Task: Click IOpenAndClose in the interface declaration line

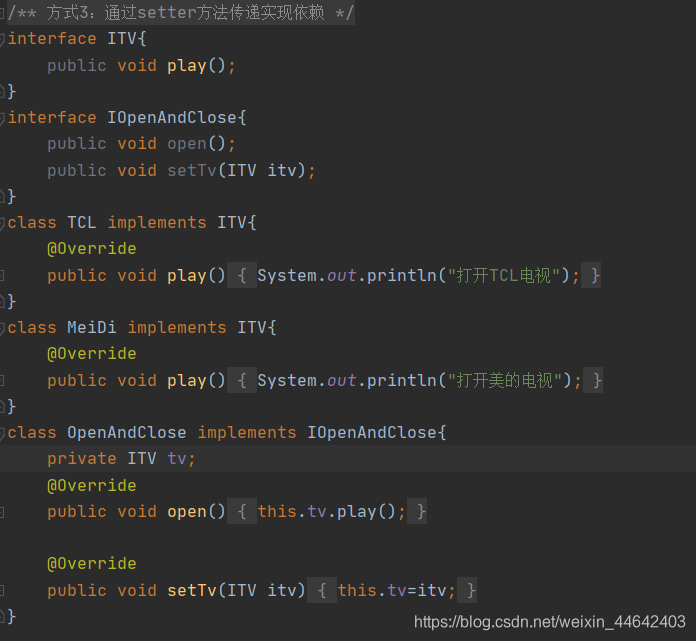Action: click(x=172, y=118)
